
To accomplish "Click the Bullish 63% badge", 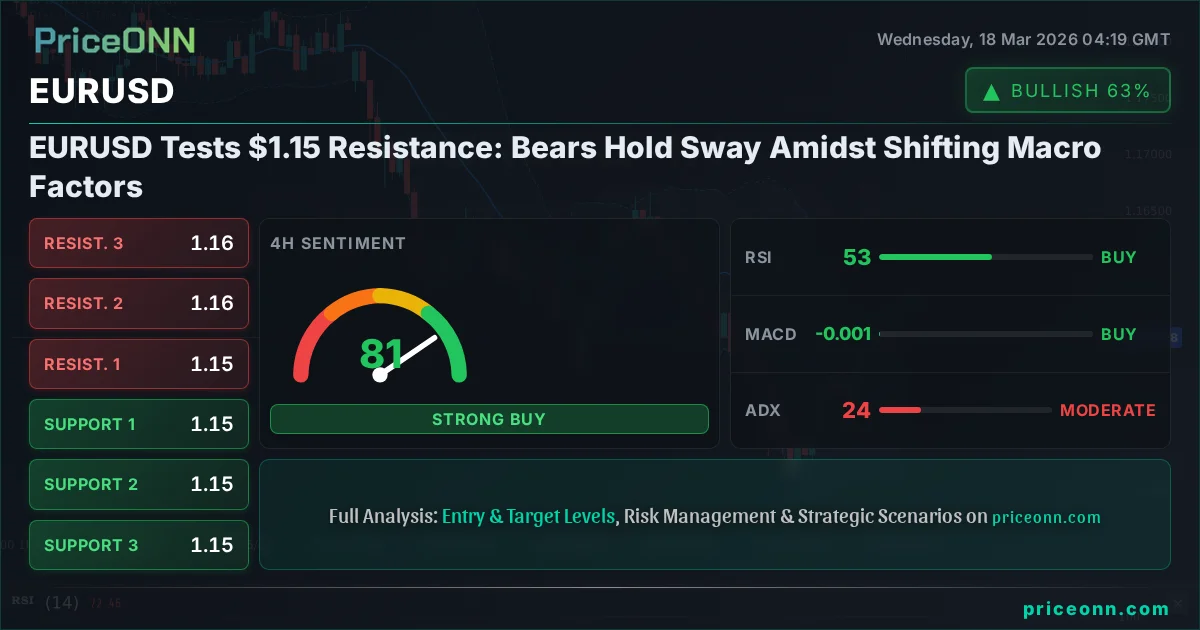I will click(1067, 91).
